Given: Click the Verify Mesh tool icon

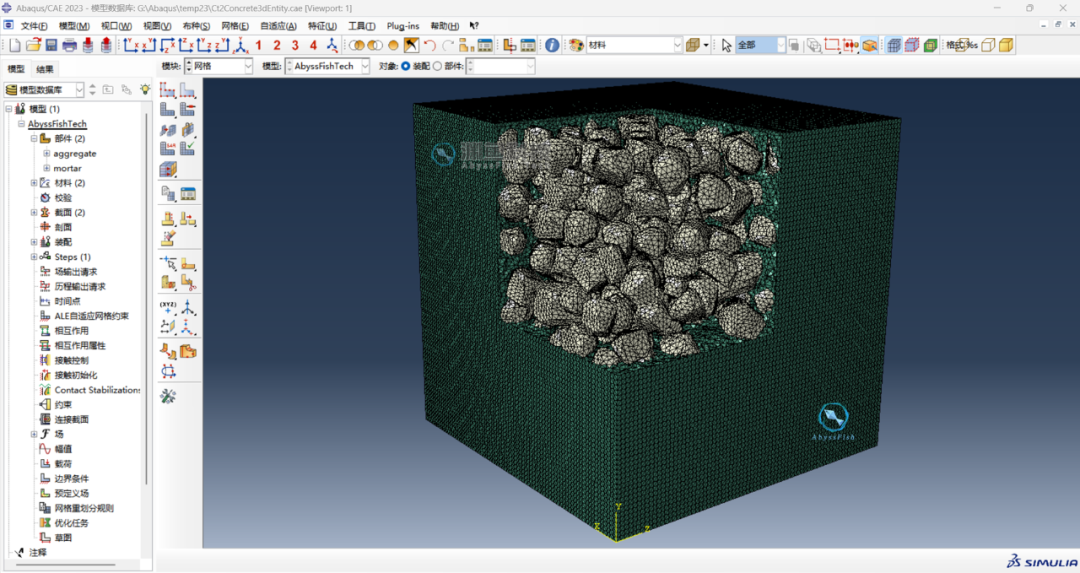Looking at the screenshot, I should [x=187, y=148].
